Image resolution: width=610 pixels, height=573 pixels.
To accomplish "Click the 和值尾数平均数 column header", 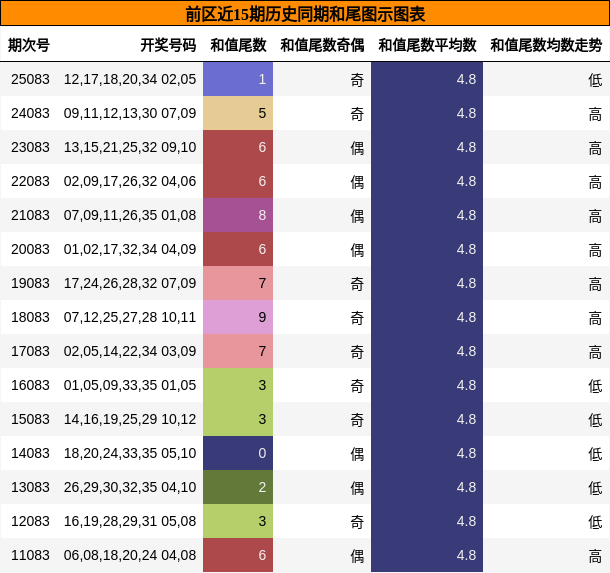I will click(427, 45).
